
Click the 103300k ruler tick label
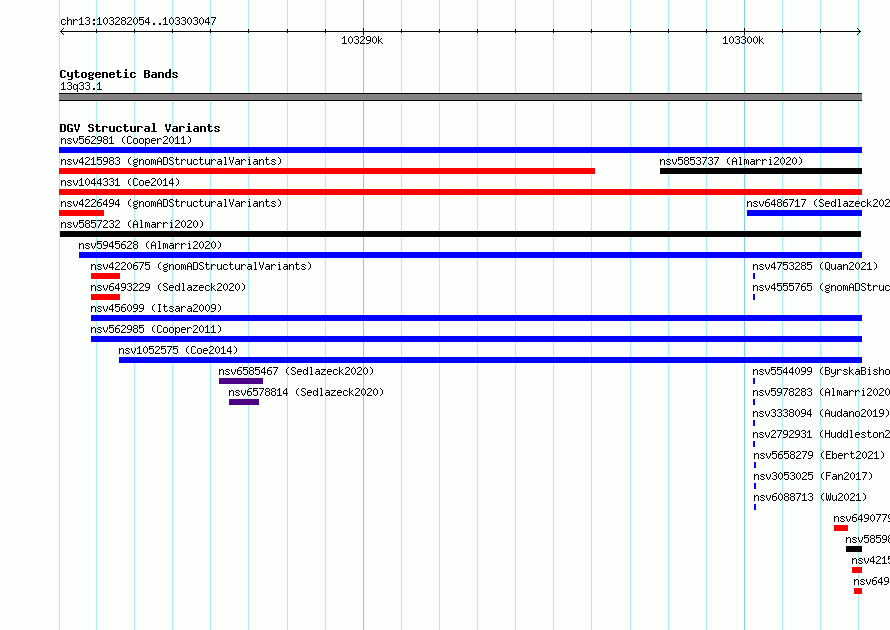point(743,40)
